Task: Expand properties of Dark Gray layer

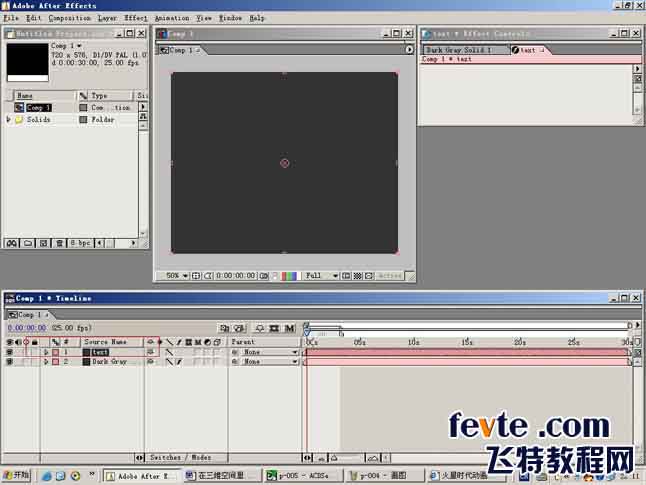Action: (46, 362)
